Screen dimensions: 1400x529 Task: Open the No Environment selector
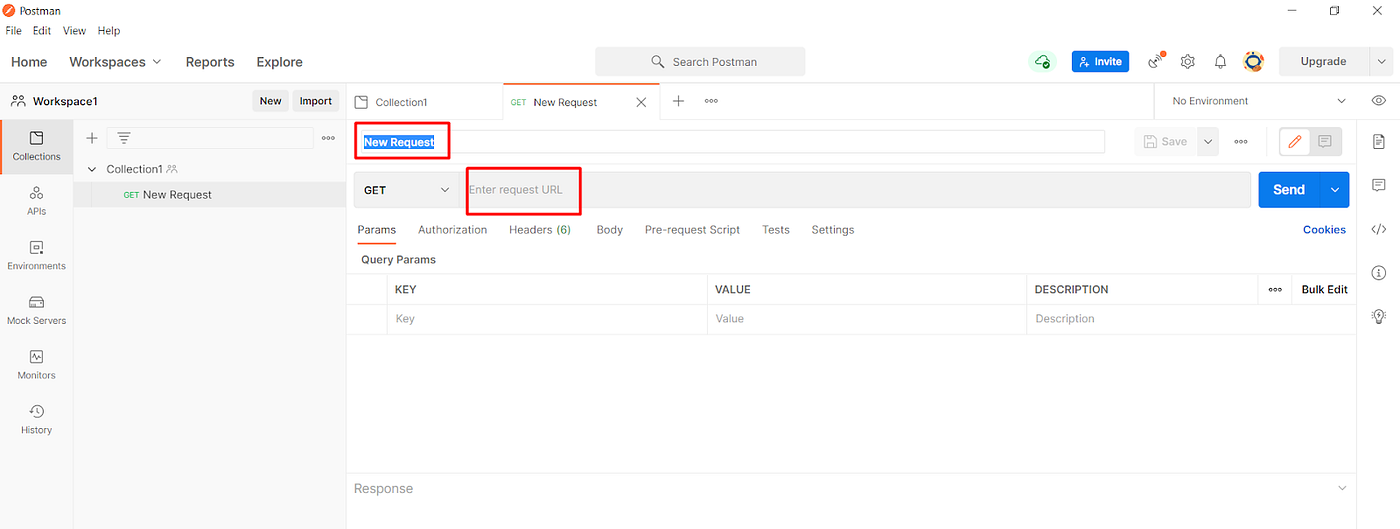(x=1259, y=101)
